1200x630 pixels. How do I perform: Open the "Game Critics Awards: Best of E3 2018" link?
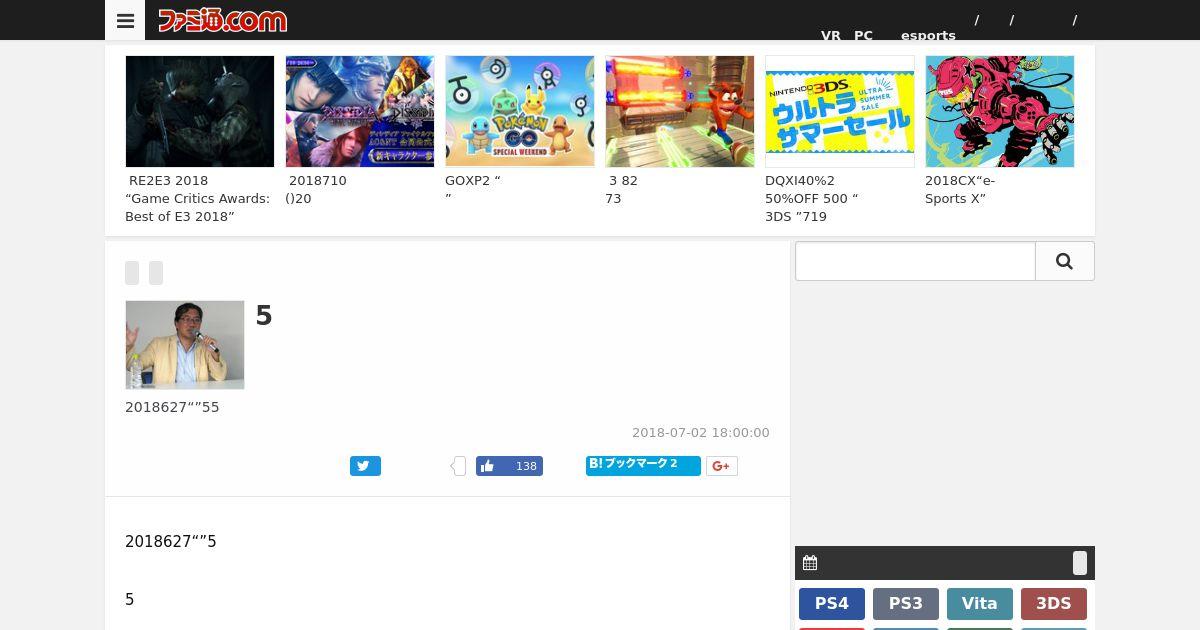tap(198, 198)
